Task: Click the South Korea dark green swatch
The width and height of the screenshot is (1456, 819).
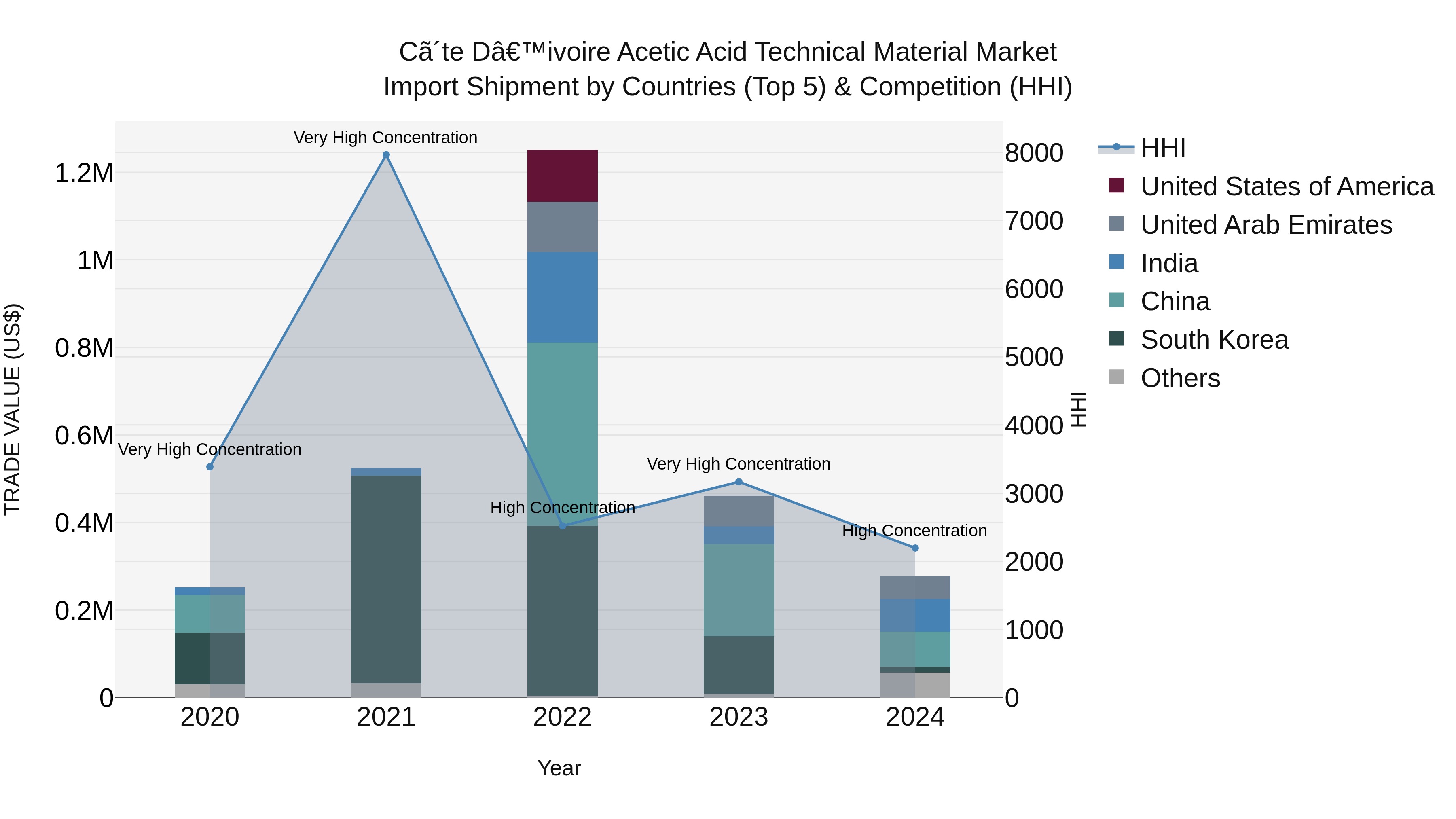Action: [1116, 338]
